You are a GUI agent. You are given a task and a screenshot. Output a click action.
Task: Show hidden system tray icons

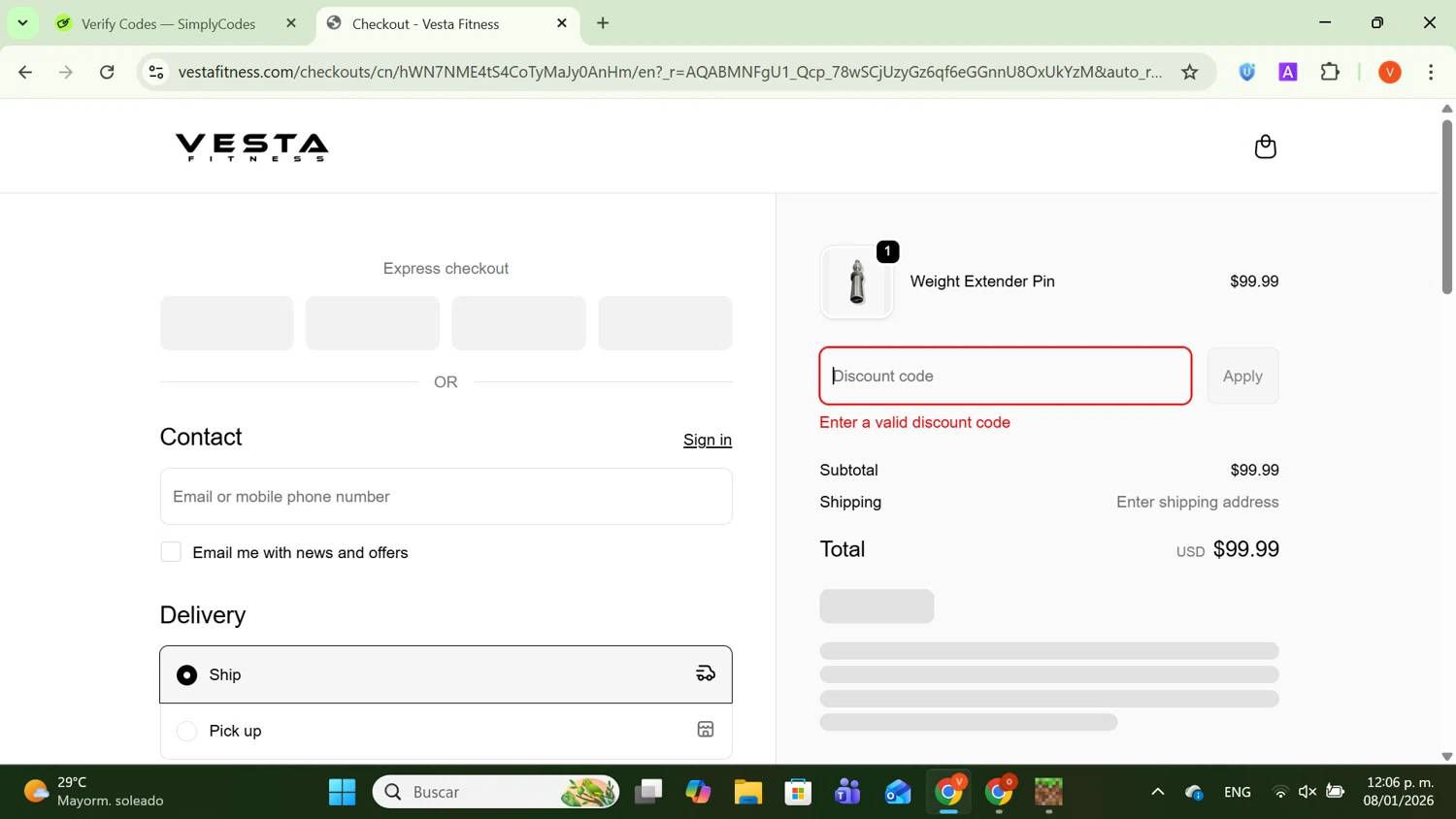(x=1157, y=792)
